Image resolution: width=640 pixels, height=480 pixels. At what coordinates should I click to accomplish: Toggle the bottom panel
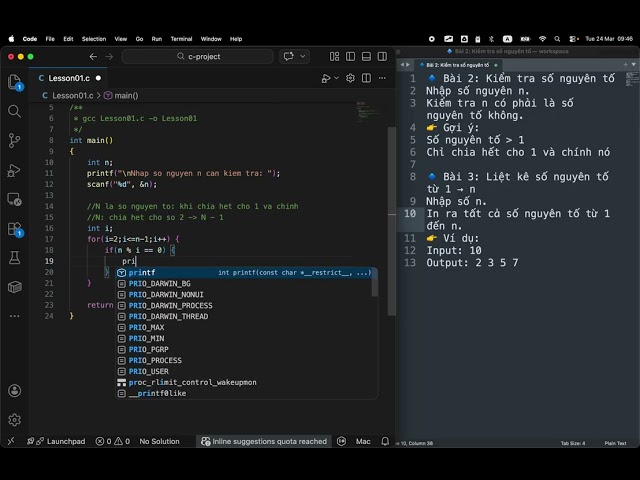tap(366, 56)
